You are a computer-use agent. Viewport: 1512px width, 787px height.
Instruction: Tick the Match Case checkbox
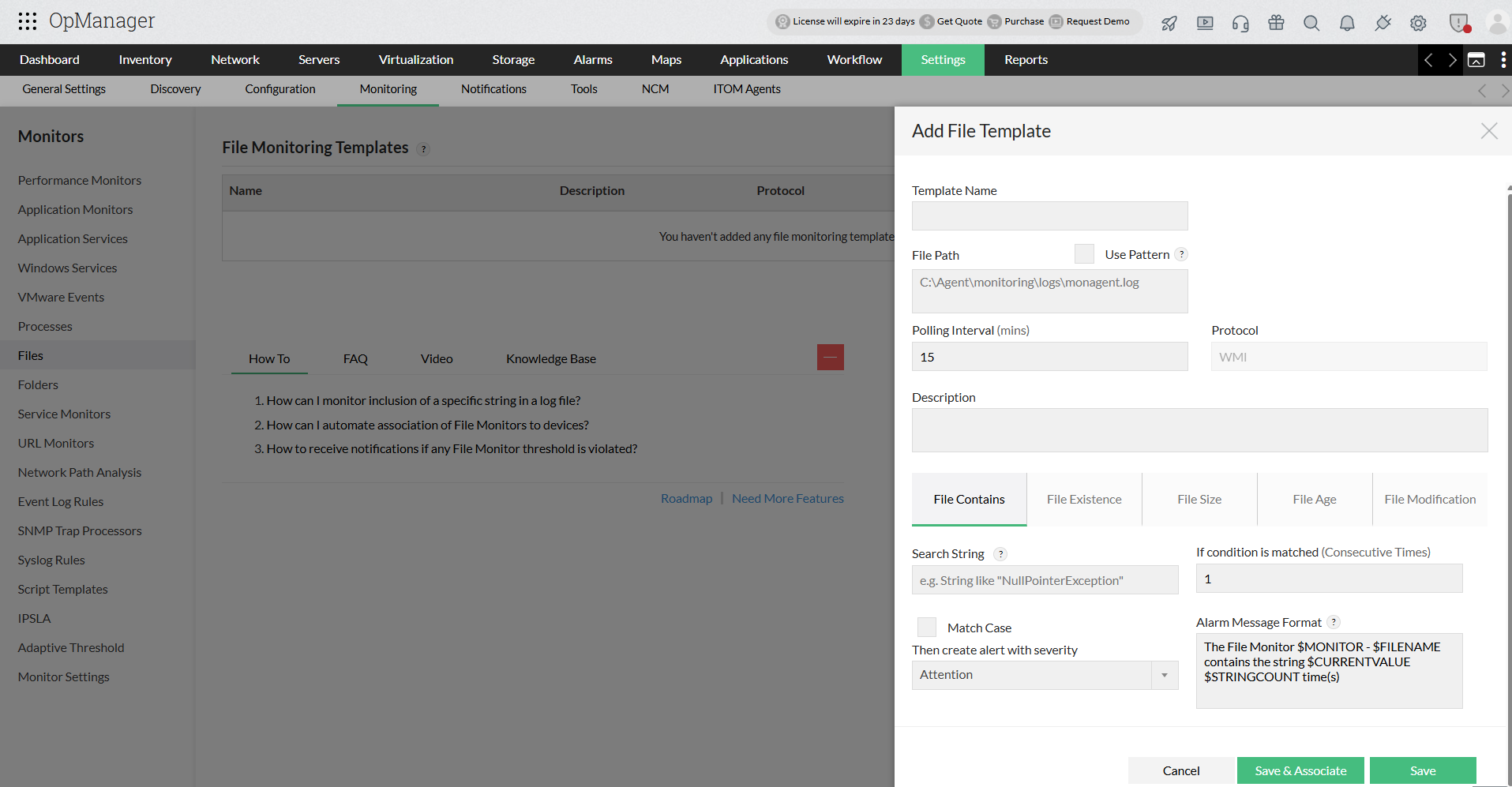click(x=927, y=627)
